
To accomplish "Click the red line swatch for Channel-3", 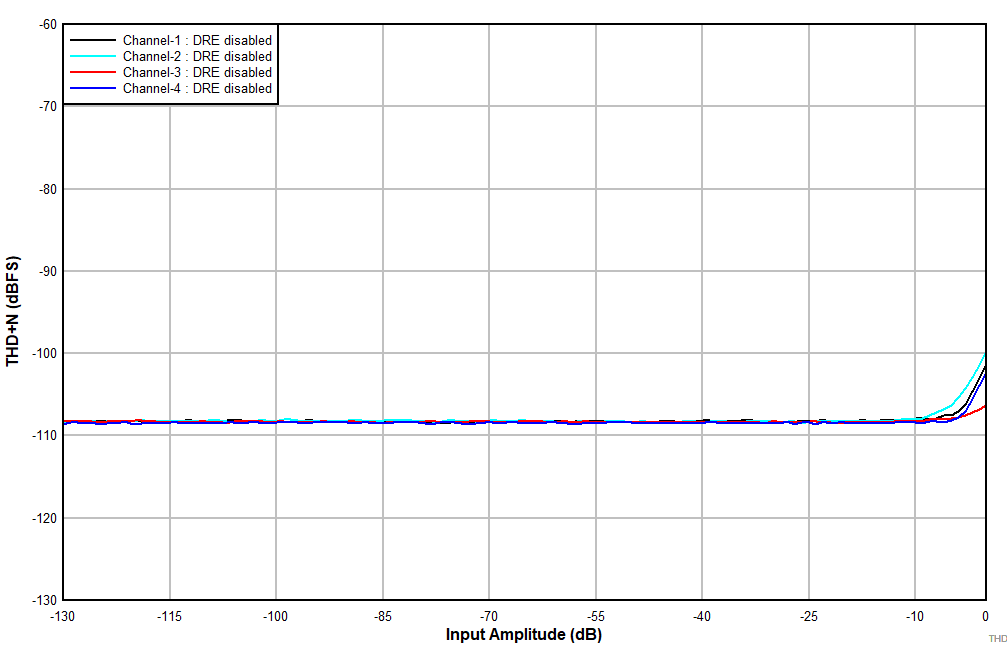I will (x=93, y=72).
